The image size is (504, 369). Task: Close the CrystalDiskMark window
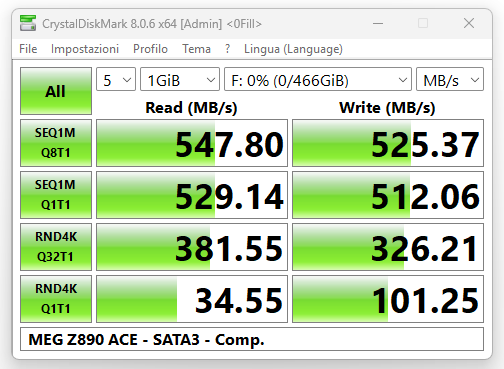(469, 23)
